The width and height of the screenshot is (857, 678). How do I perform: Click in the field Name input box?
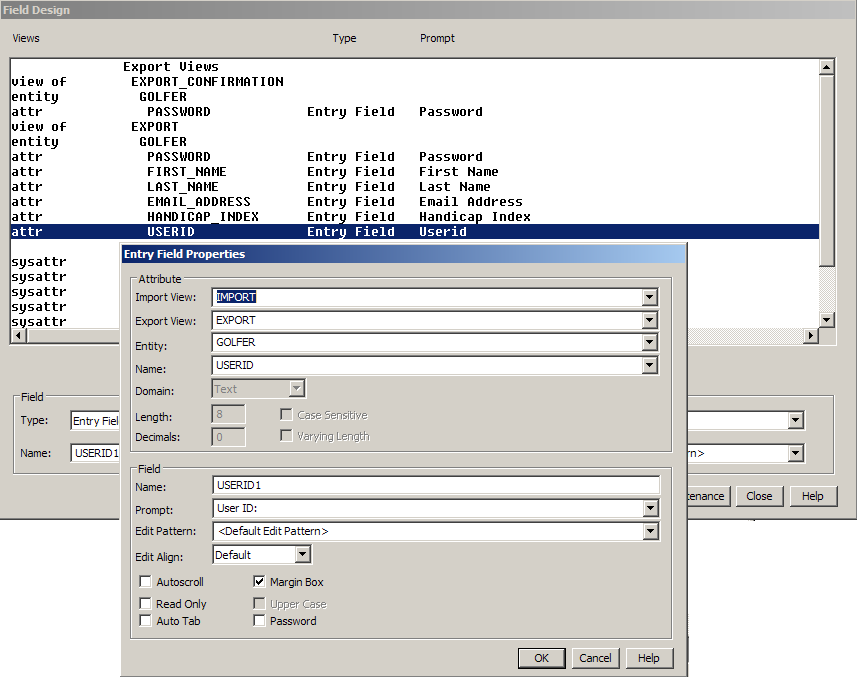point(435,486)
